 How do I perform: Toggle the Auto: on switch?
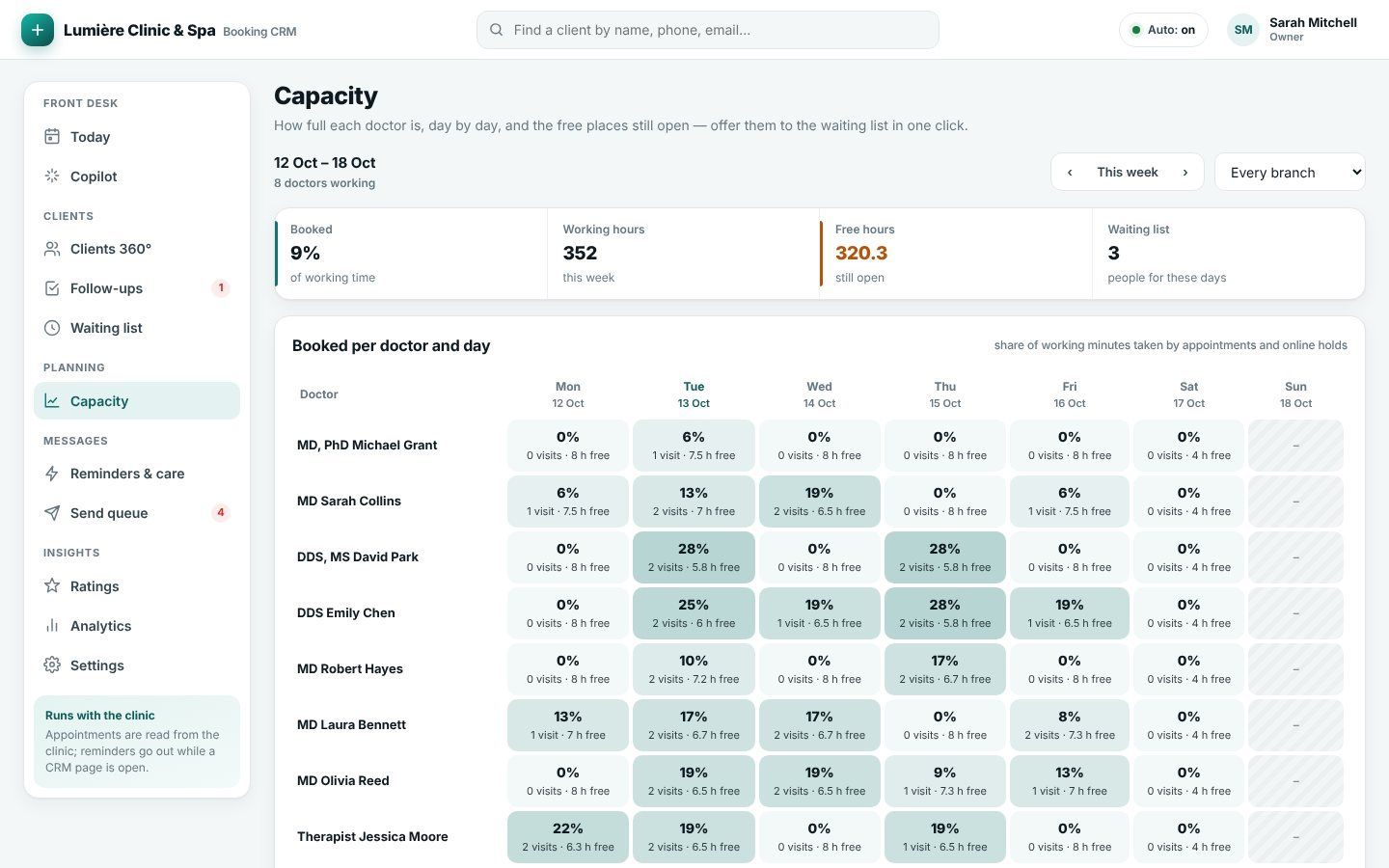1163,30
